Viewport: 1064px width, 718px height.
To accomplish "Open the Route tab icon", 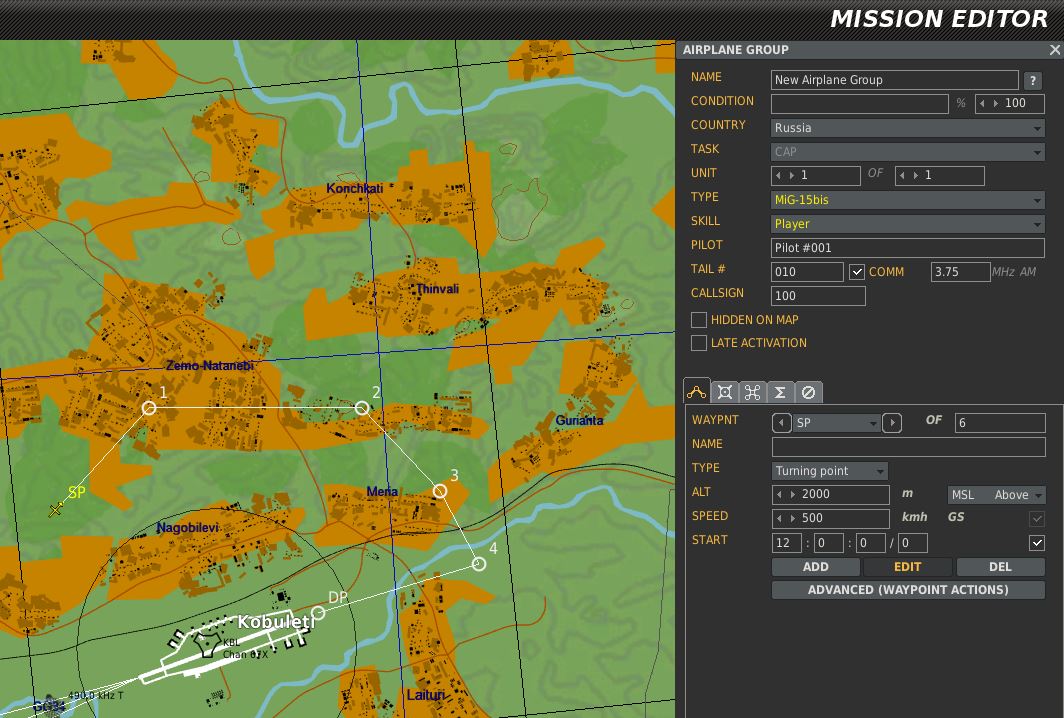I will [697, 392].
